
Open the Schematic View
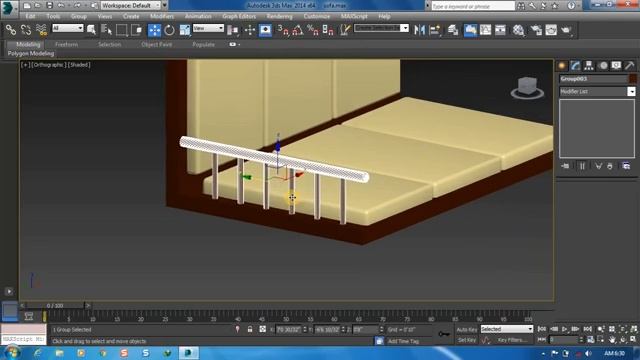[x=500, y=30]
